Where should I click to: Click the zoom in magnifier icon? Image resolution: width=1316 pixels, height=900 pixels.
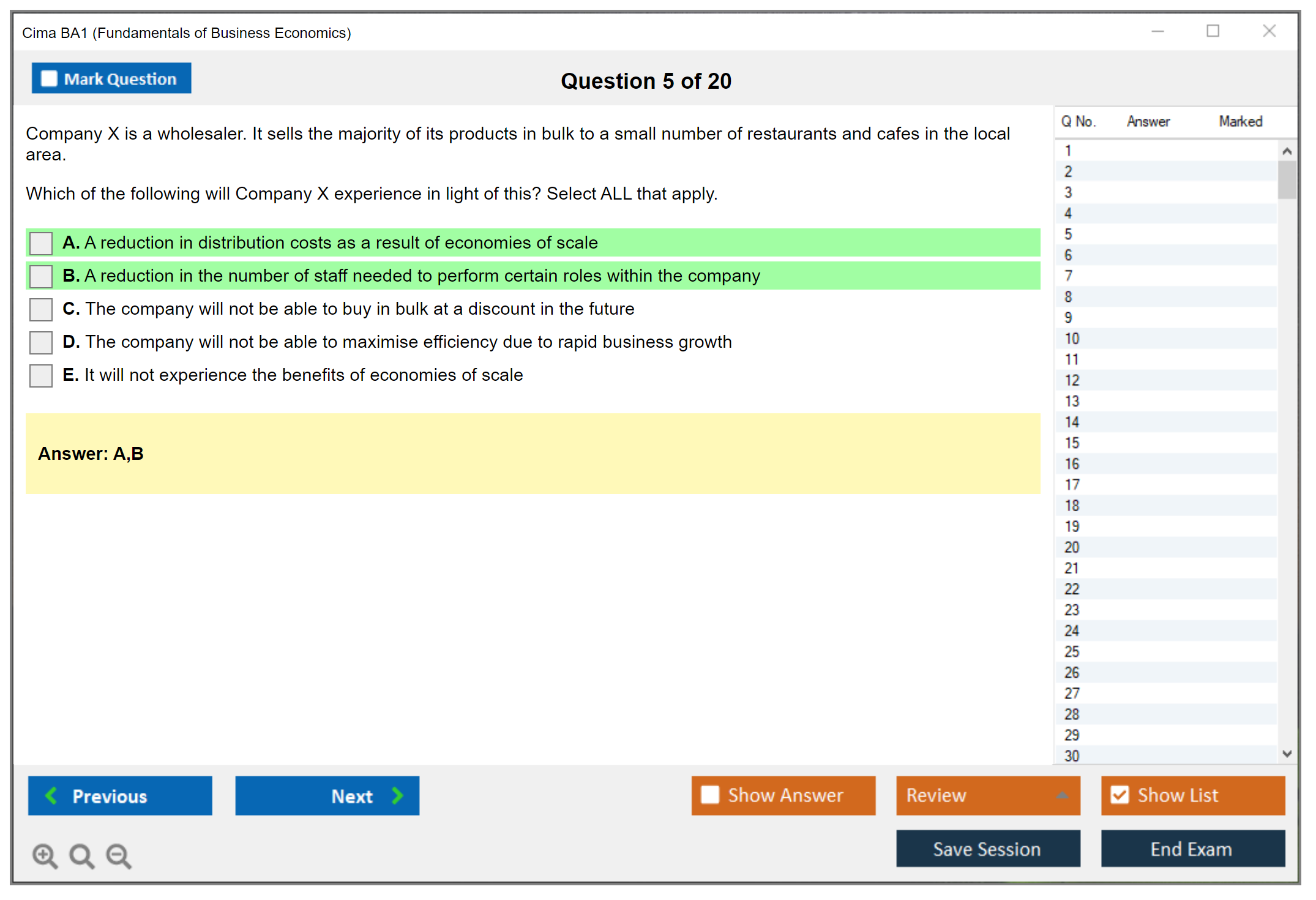[x=45, y=855]
